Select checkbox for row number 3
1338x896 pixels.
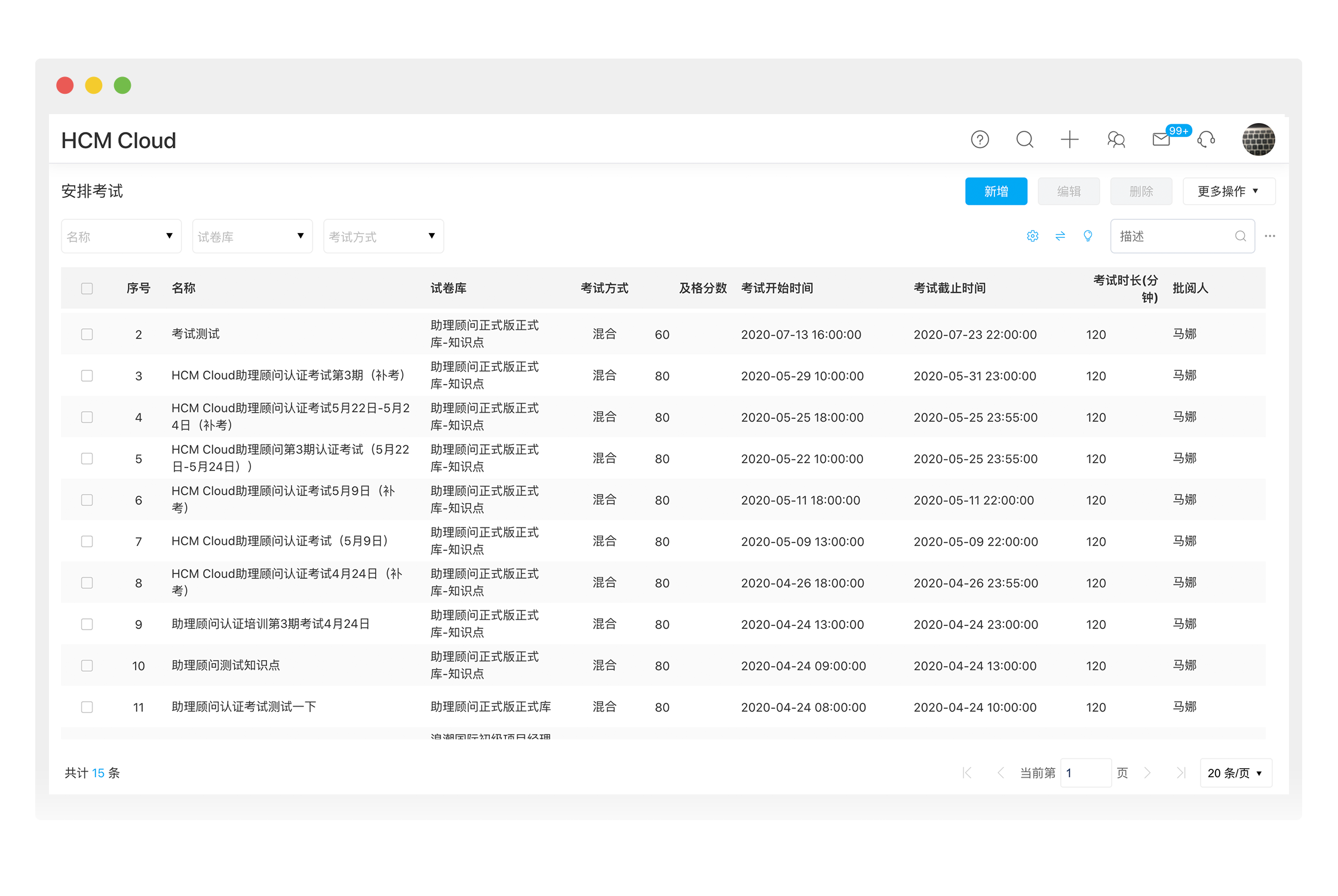pyautogui.click(x=87, y=376)
